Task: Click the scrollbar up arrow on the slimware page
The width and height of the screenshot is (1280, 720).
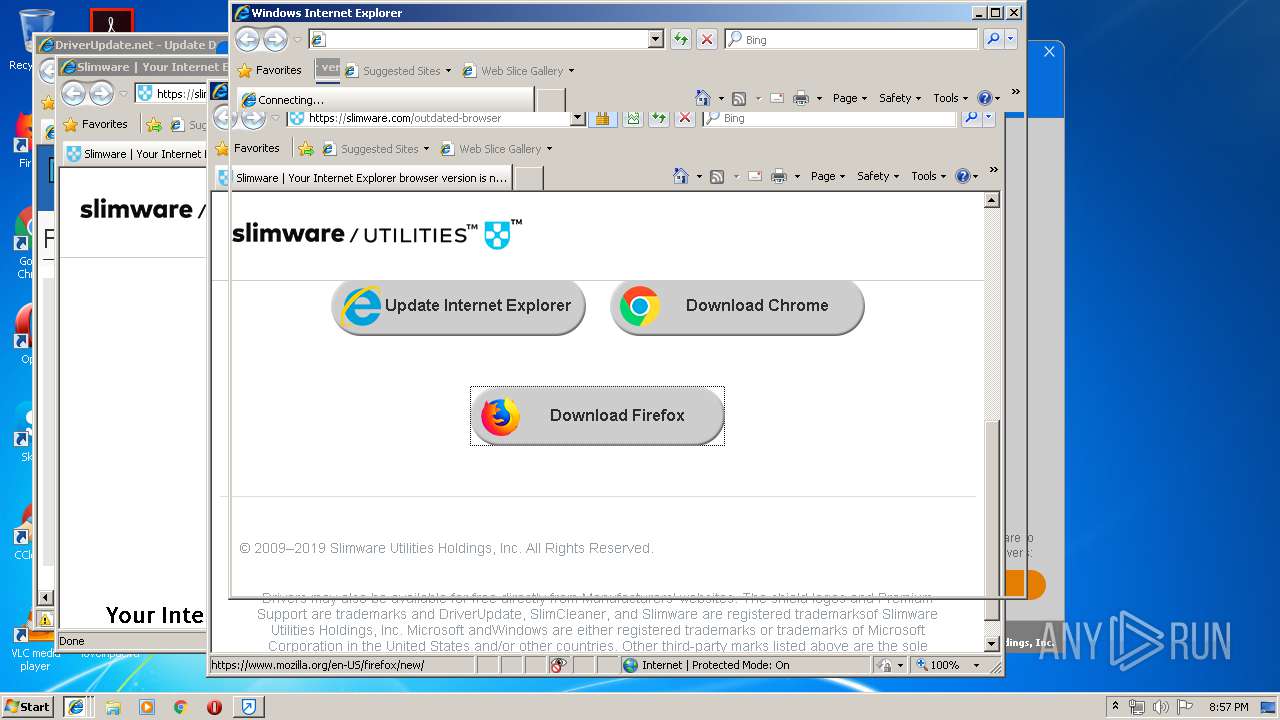Action: (991, 200)
